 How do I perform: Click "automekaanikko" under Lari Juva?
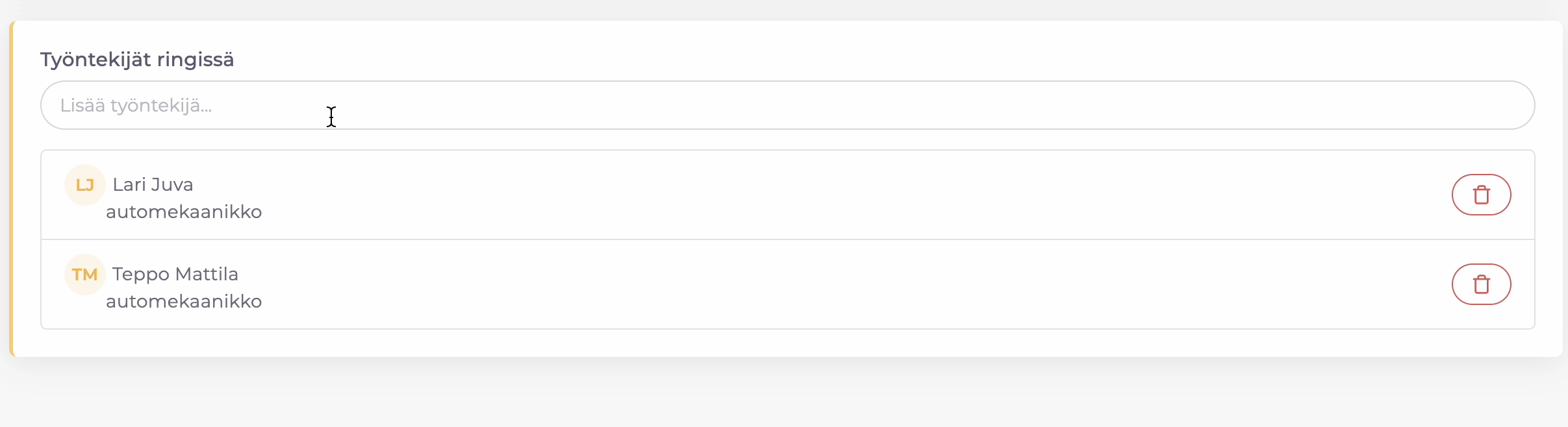pos(184,212)
